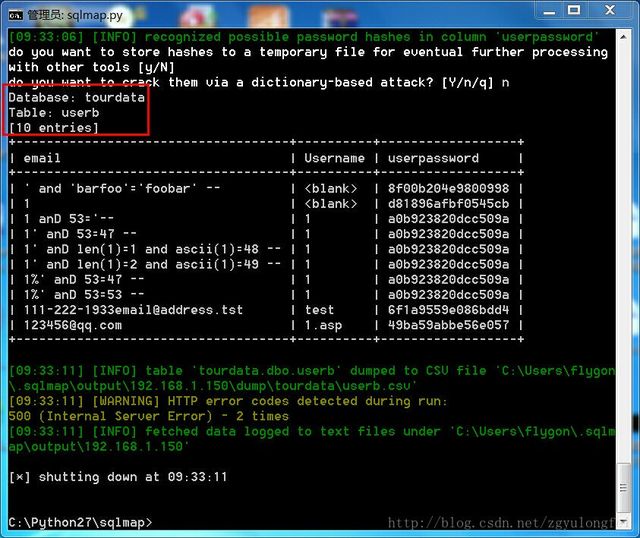Click the 'fetched data logged to text files' line
The image size is (640, 538).
coord(312,439)
